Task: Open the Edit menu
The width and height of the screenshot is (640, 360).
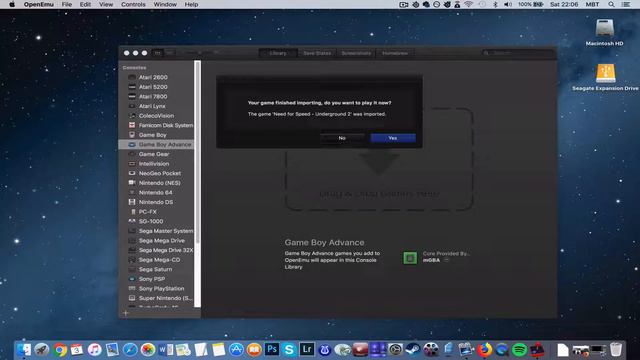Action: 85,4
